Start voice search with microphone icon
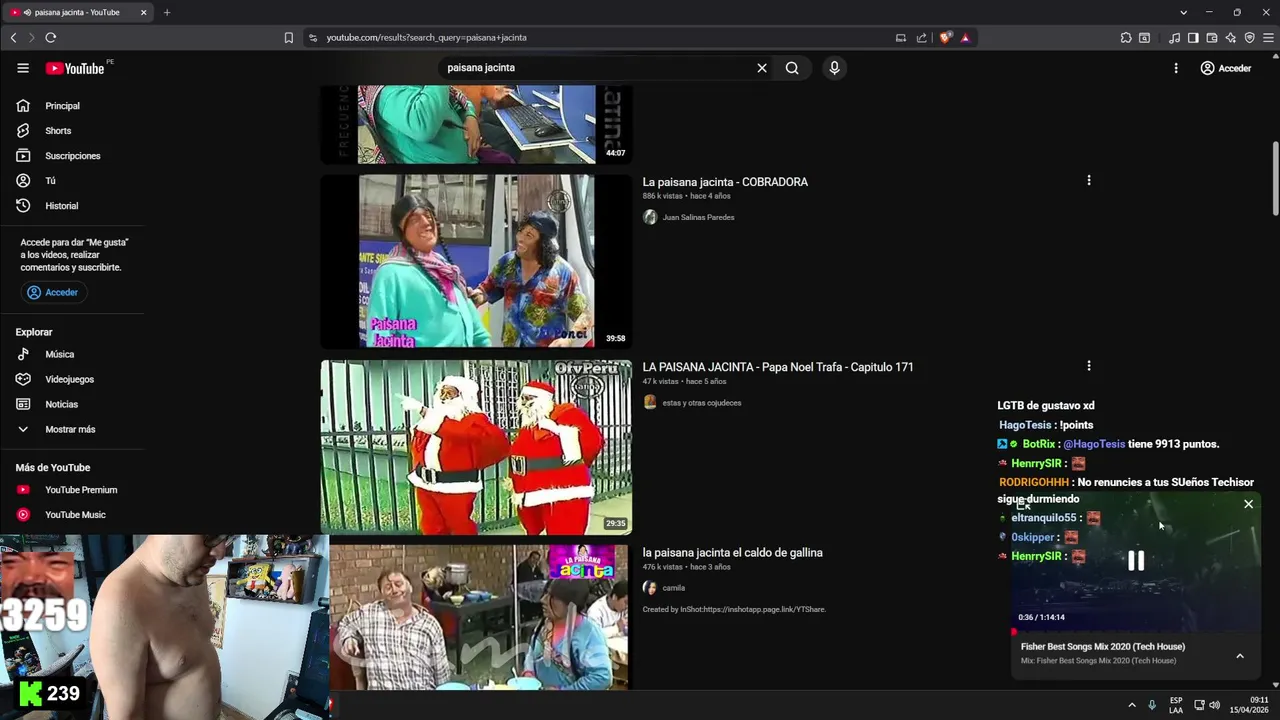Viewport: 1280px width, 720px height. click(x=834, y=68)
